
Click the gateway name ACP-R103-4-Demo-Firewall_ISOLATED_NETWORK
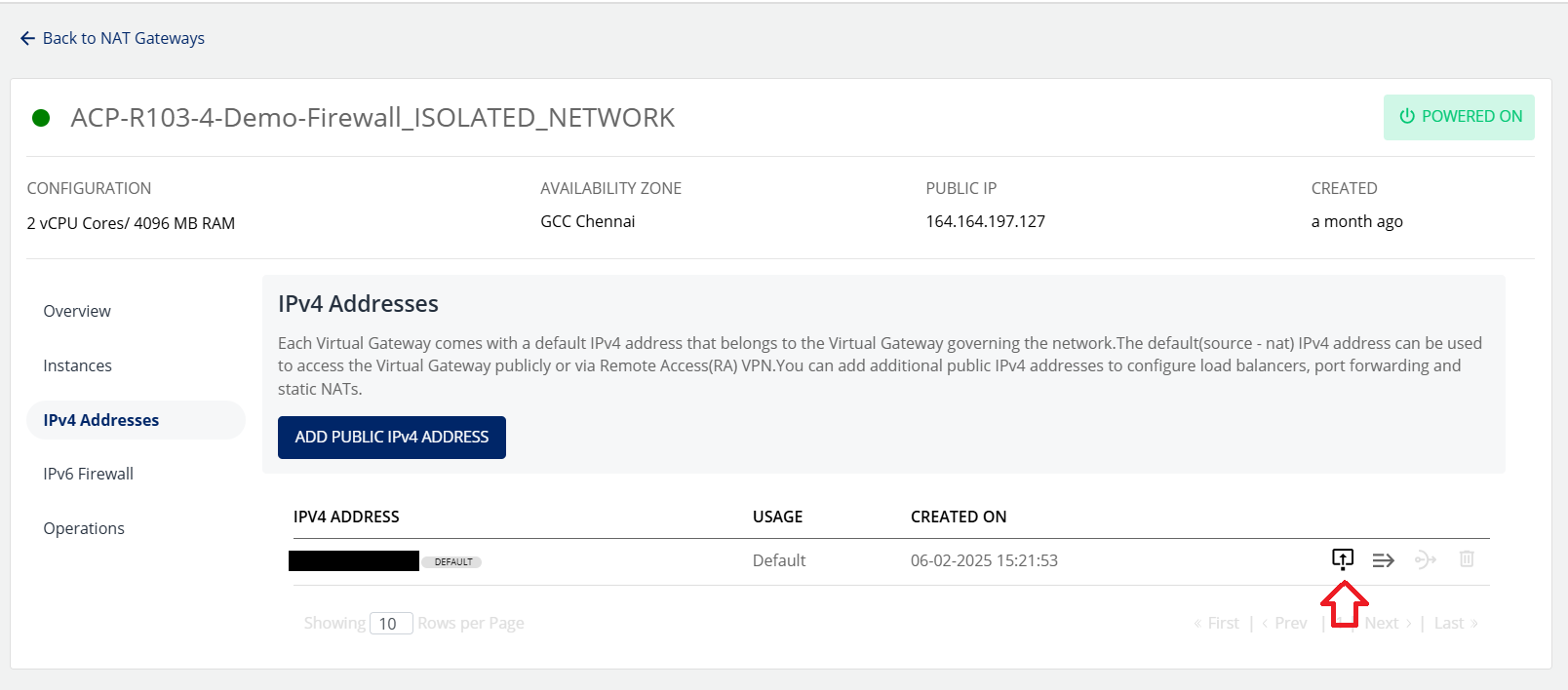coord(372,118)
